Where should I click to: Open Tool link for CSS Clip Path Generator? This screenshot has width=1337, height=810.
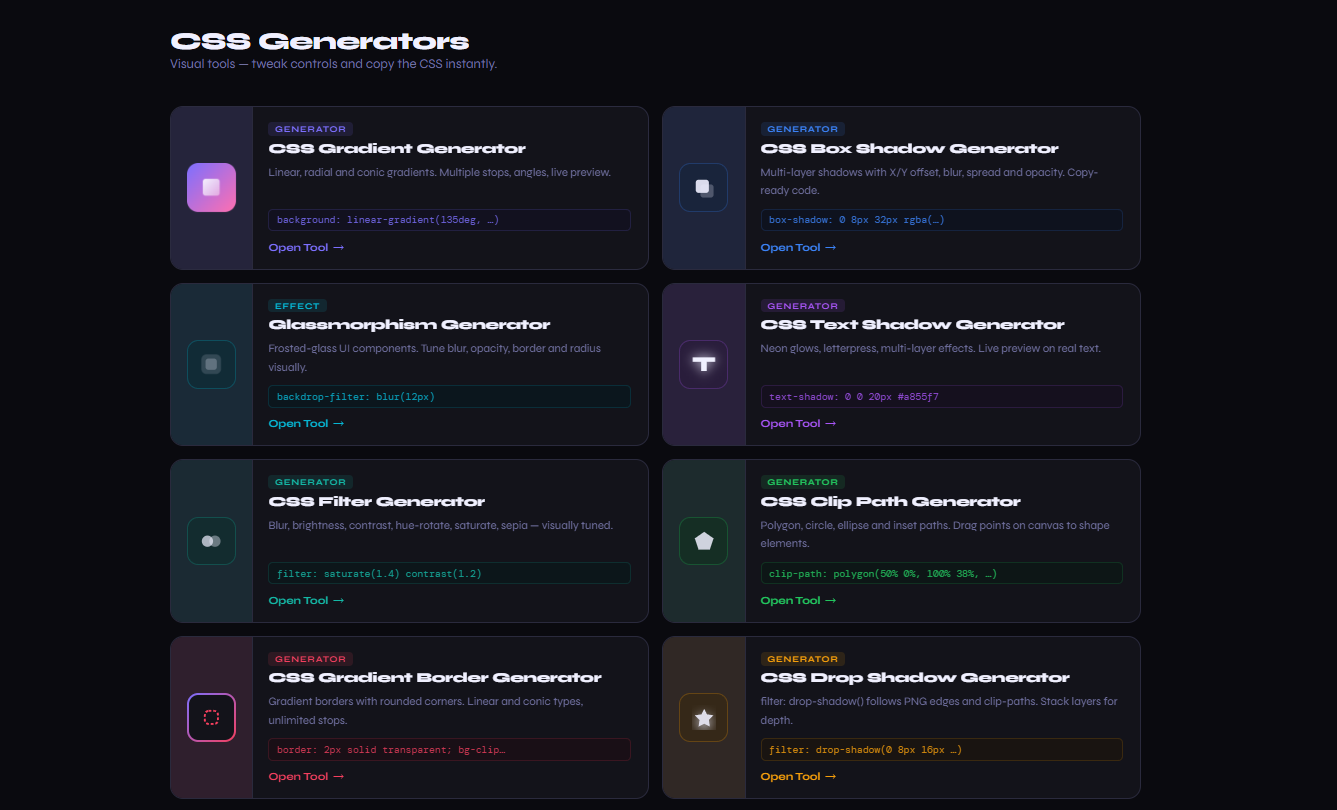click(798, 601)
